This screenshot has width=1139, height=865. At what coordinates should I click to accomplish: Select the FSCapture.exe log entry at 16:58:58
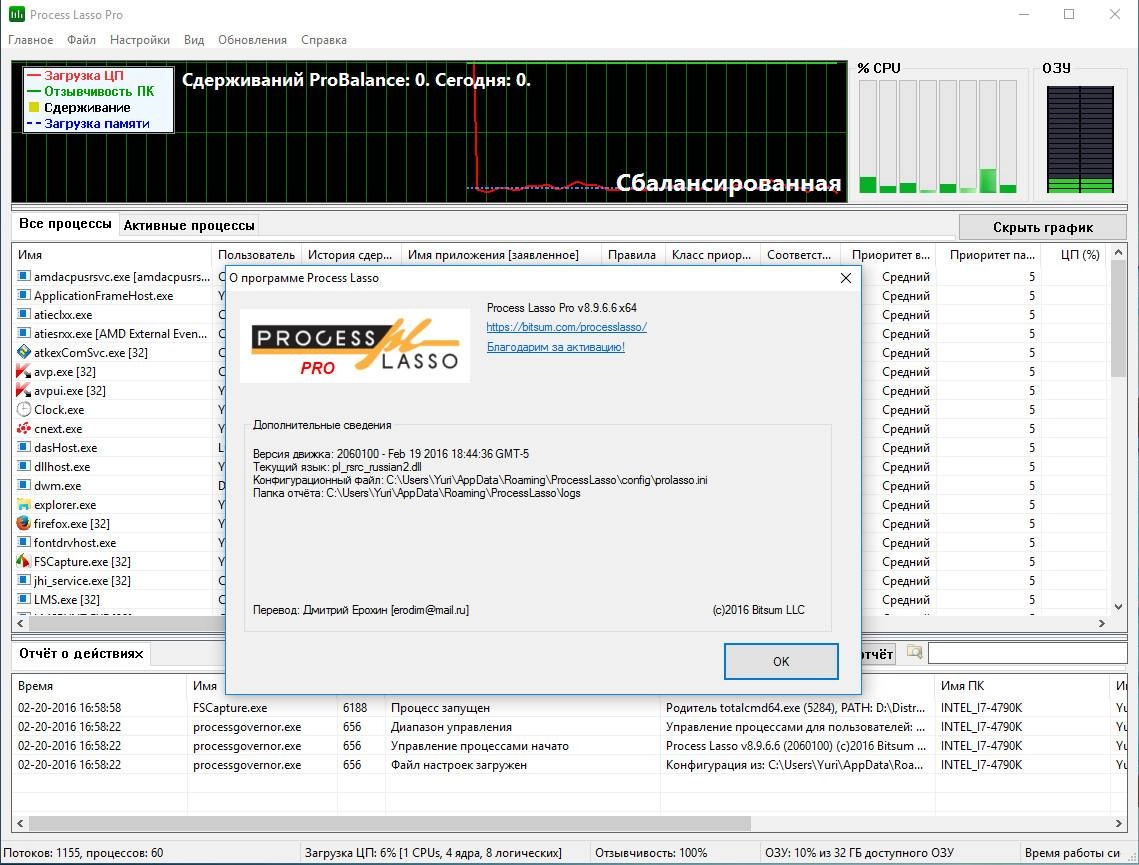point(569,707)
